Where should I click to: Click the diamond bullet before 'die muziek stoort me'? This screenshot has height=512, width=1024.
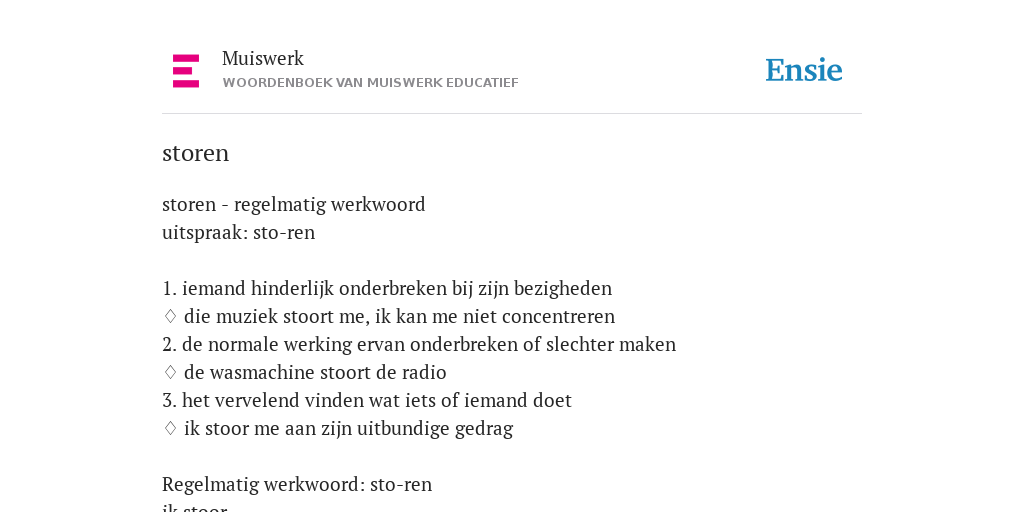click(170, 317)
